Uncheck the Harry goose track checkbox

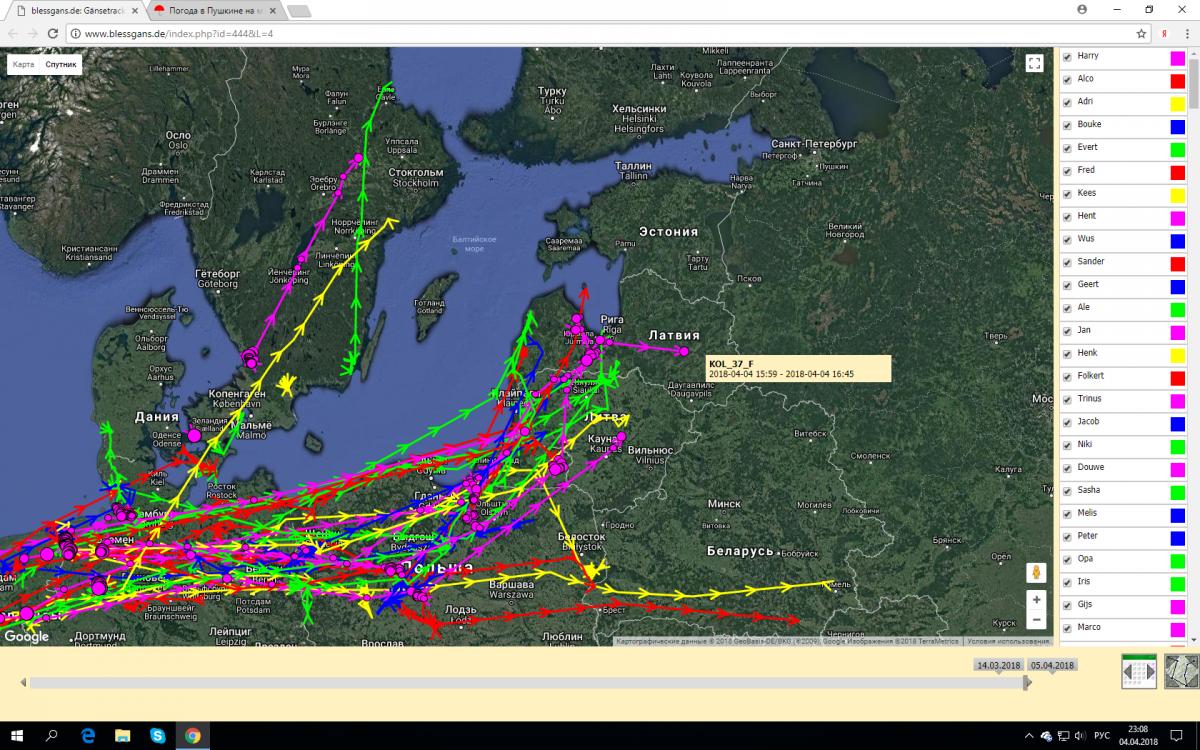(1067, 57)
